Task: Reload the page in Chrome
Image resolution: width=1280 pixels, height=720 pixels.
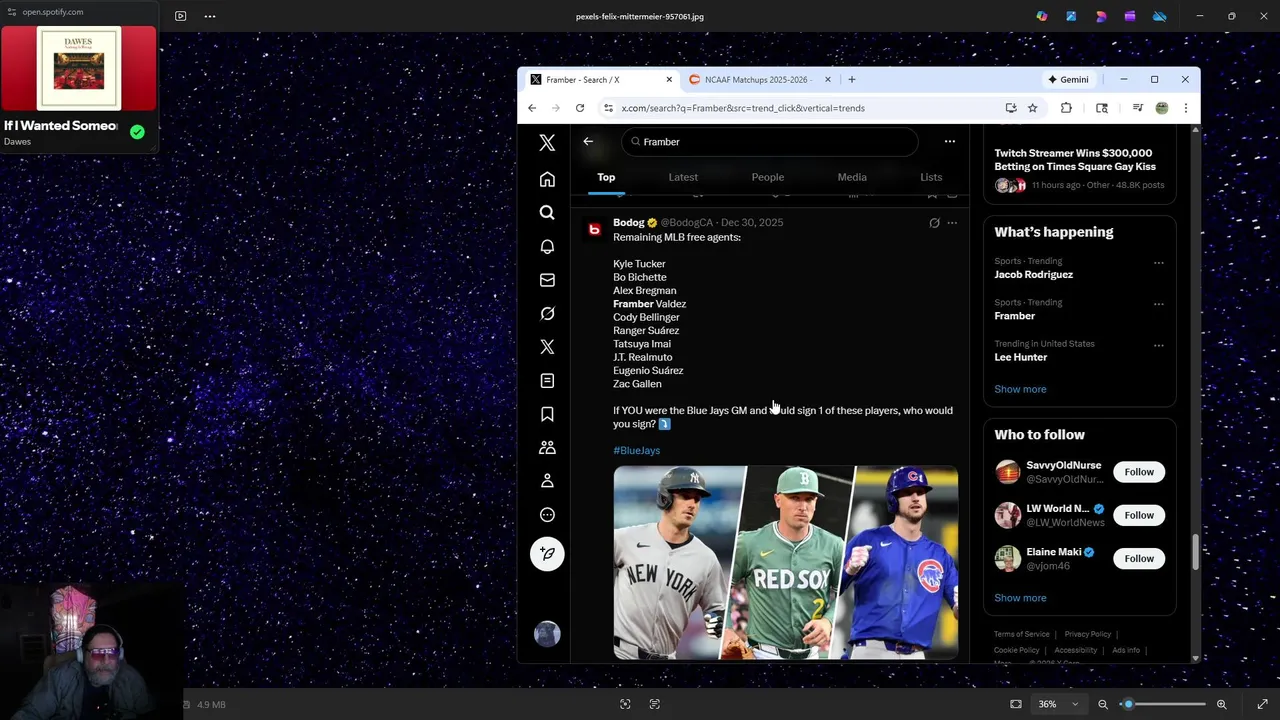Action: coord(580,108)
